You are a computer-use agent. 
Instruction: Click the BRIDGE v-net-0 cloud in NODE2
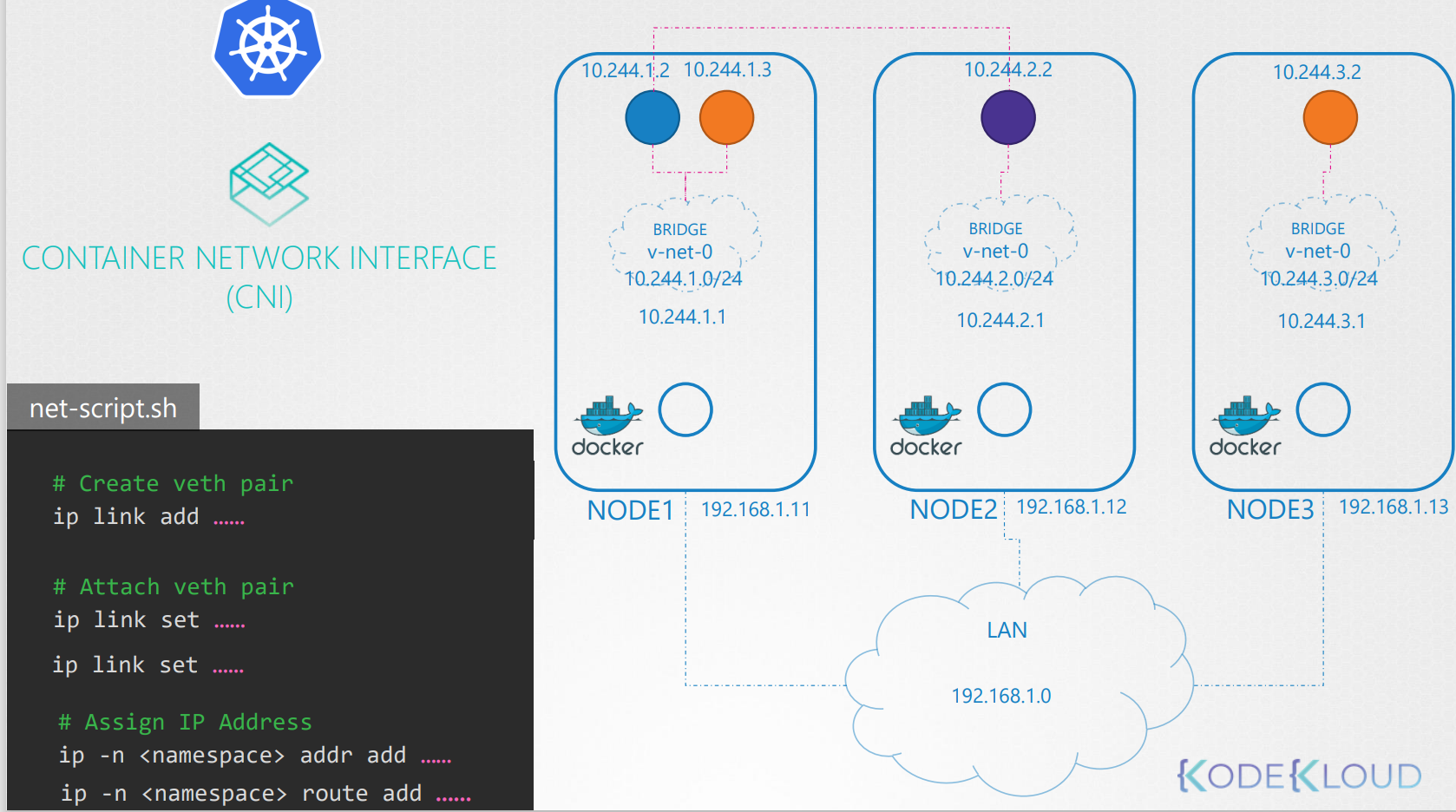[x=1000, y=241]
